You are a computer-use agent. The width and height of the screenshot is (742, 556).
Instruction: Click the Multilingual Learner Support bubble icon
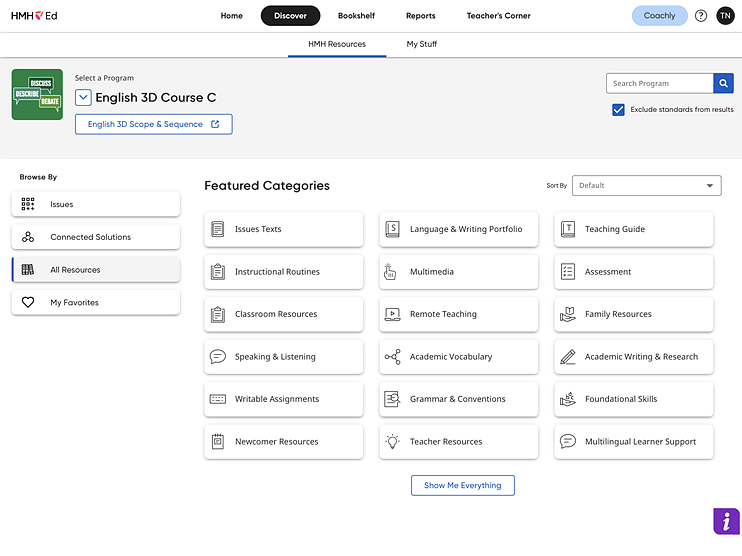pos(567,441)
